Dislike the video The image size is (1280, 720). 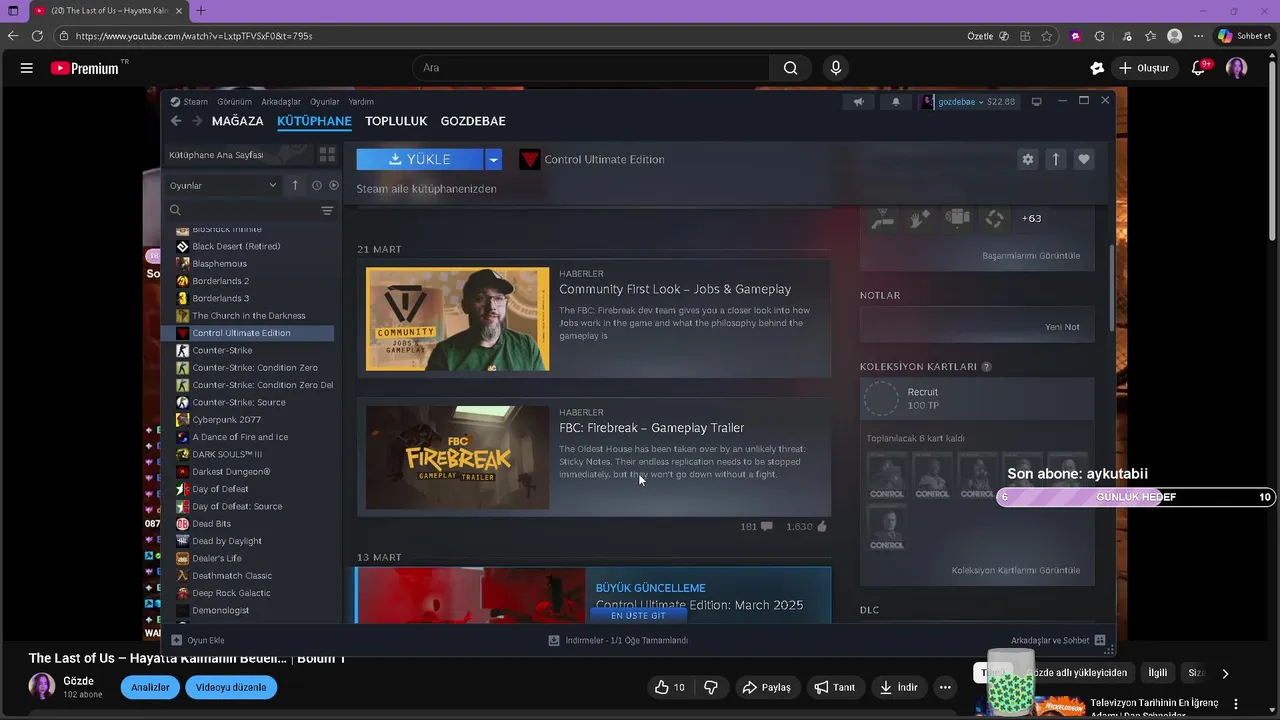[x=711, y=687]
